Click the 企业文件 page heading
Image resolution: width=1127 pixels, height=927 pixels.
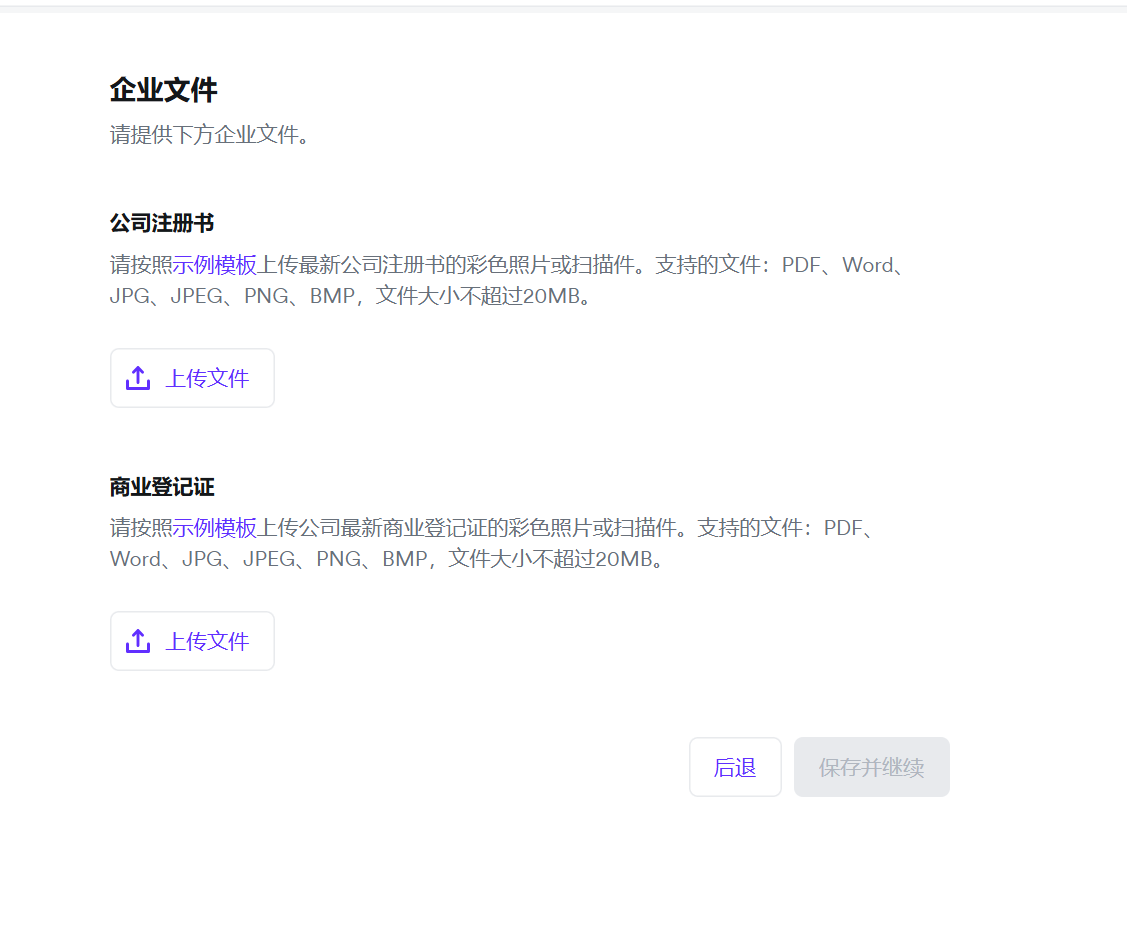tap(163, 90)
